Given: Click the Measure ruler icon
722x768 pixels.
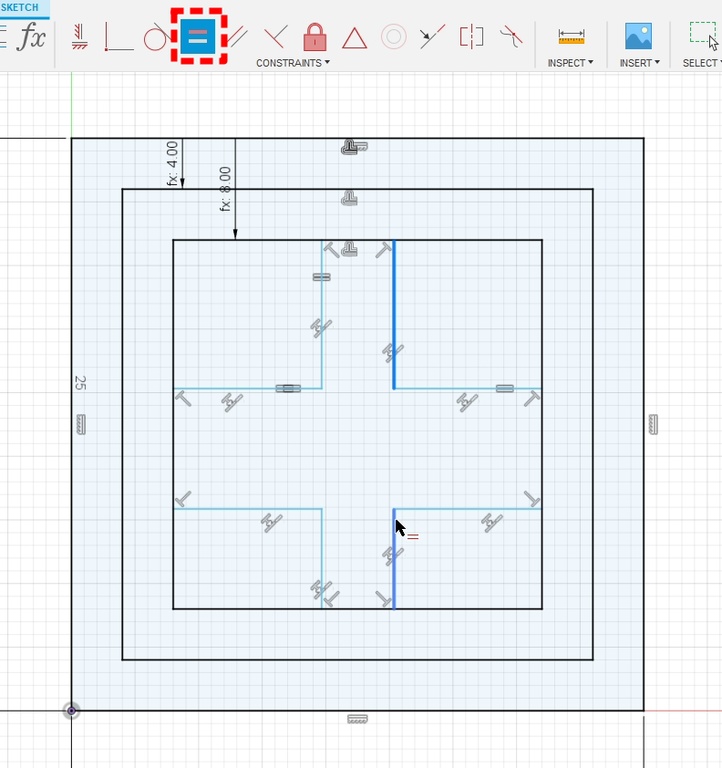Looking at the screenshot, I should (571, 37).
